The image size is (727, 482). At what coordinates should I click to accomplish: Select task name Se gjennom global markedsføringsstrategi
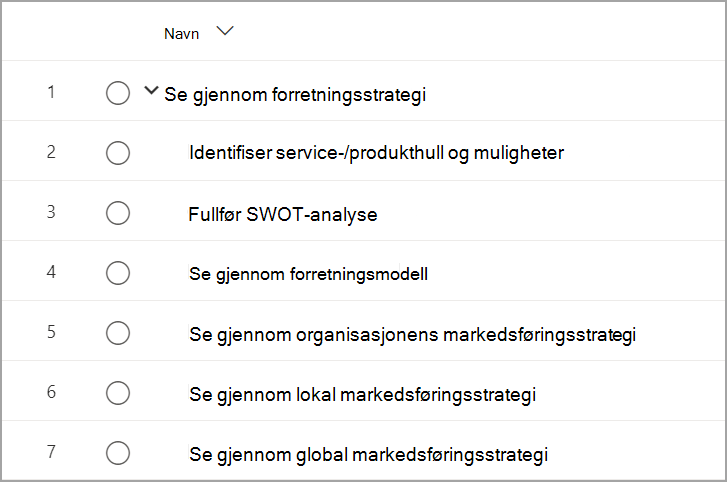tap(369, 455)
